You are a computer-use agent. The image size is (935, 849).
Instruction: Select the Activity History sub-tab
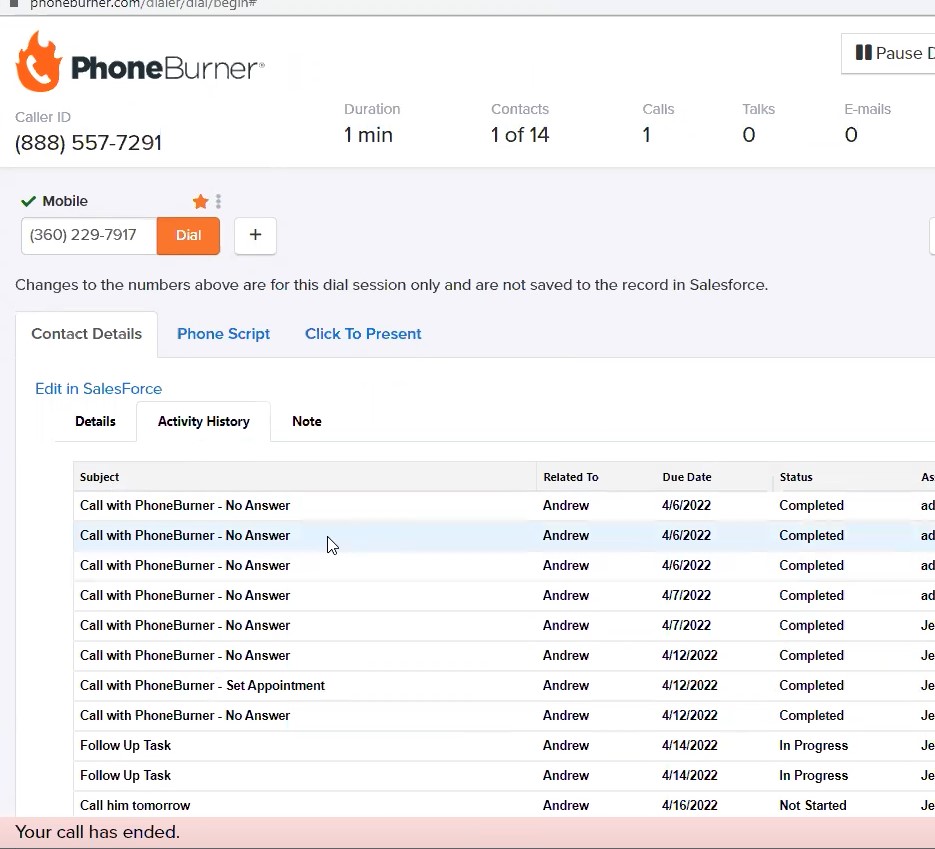coord(203,422)
